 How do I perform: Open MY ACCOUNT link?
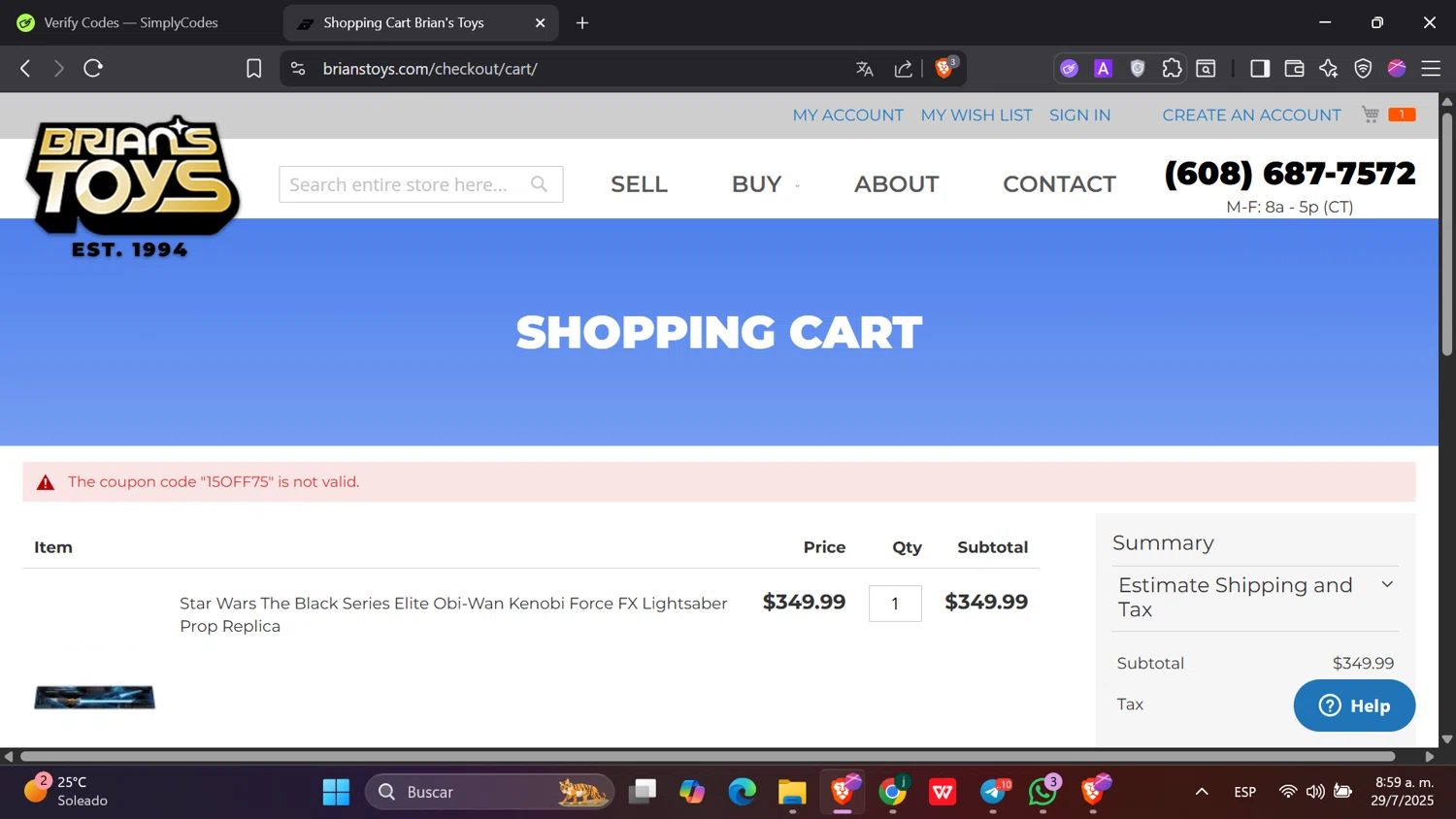click(x=847, y=115)
